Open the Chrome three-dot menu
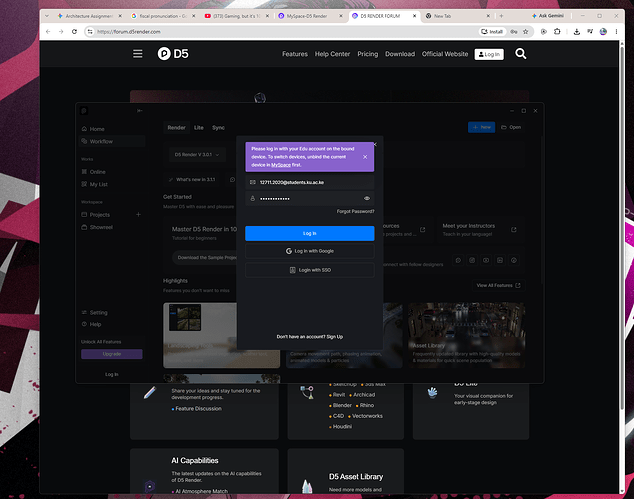 [x=616, y=32]
